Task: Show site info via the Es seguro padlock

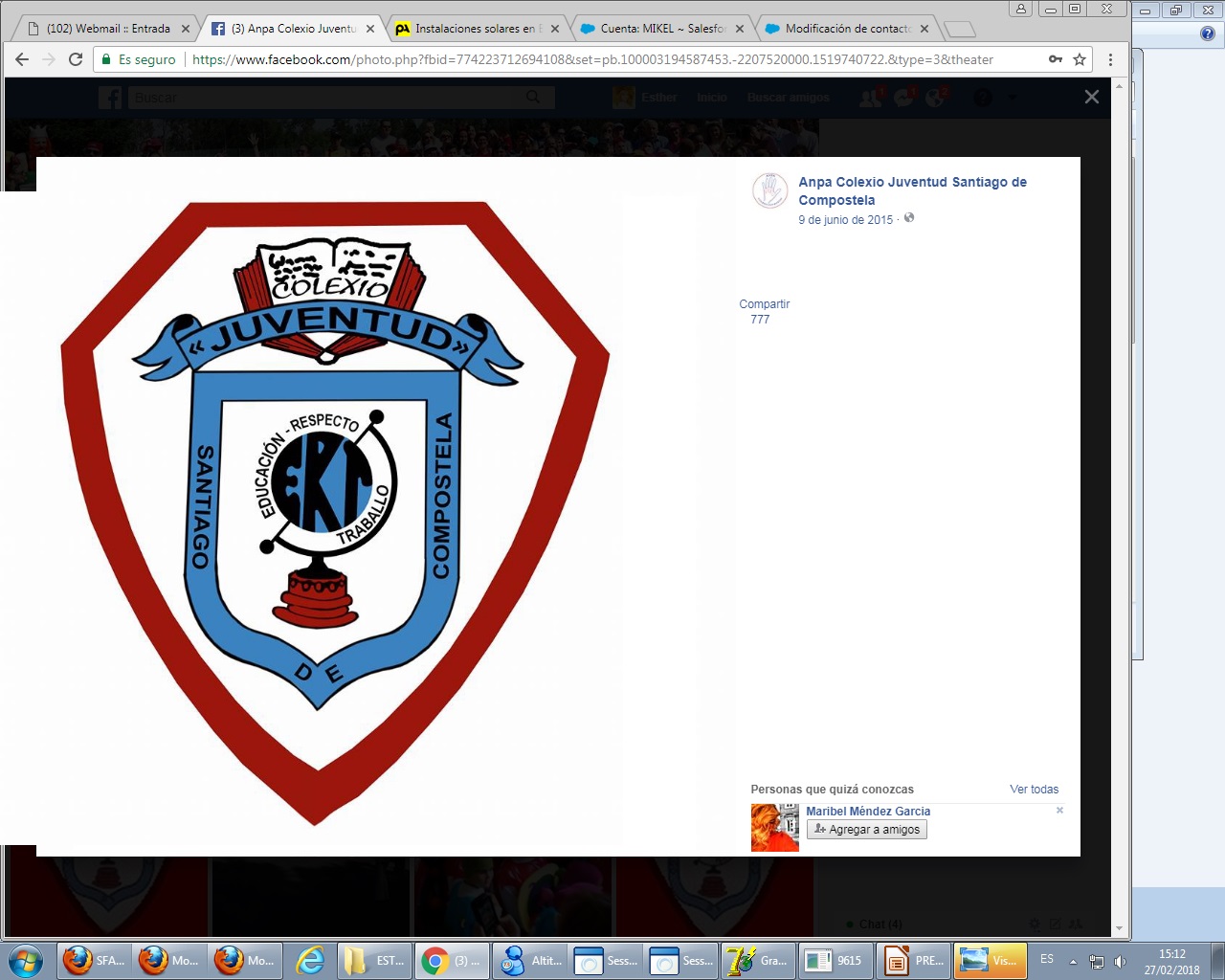Action: click(139, 59)
